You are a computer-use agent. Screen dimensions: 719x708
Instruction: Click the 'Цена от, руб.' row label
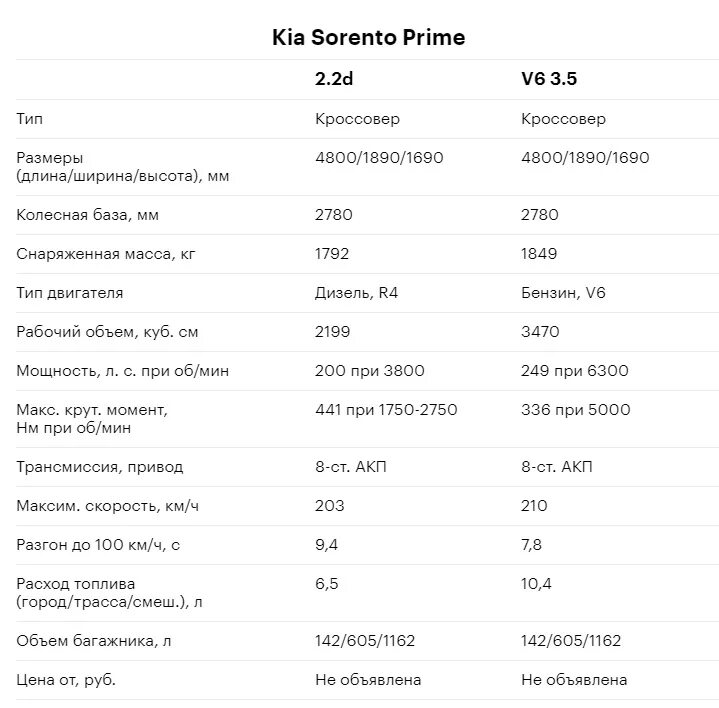point(66,680)
